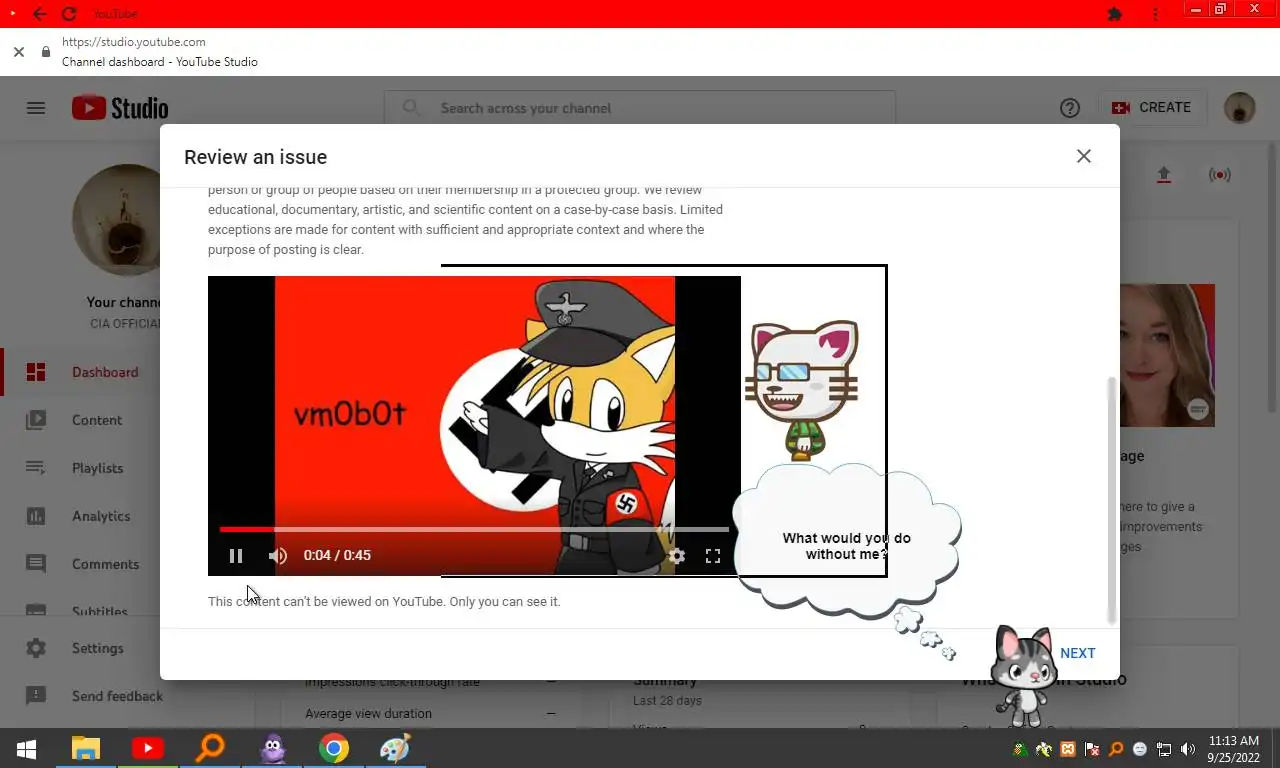Click the 0:04 / 0:45 time display
Image resolution: width=1280 pixels, height=768 pixels.
(x=337, y=556)
